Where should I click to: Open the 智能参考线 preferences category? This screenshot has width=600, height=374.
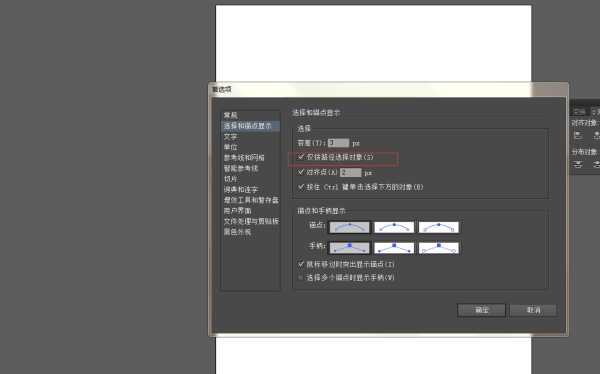(x=241, y=168)
